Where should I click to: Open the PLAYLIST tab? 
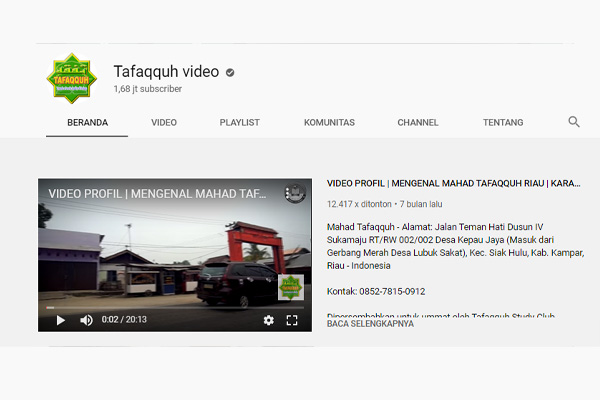click(240, 122)
